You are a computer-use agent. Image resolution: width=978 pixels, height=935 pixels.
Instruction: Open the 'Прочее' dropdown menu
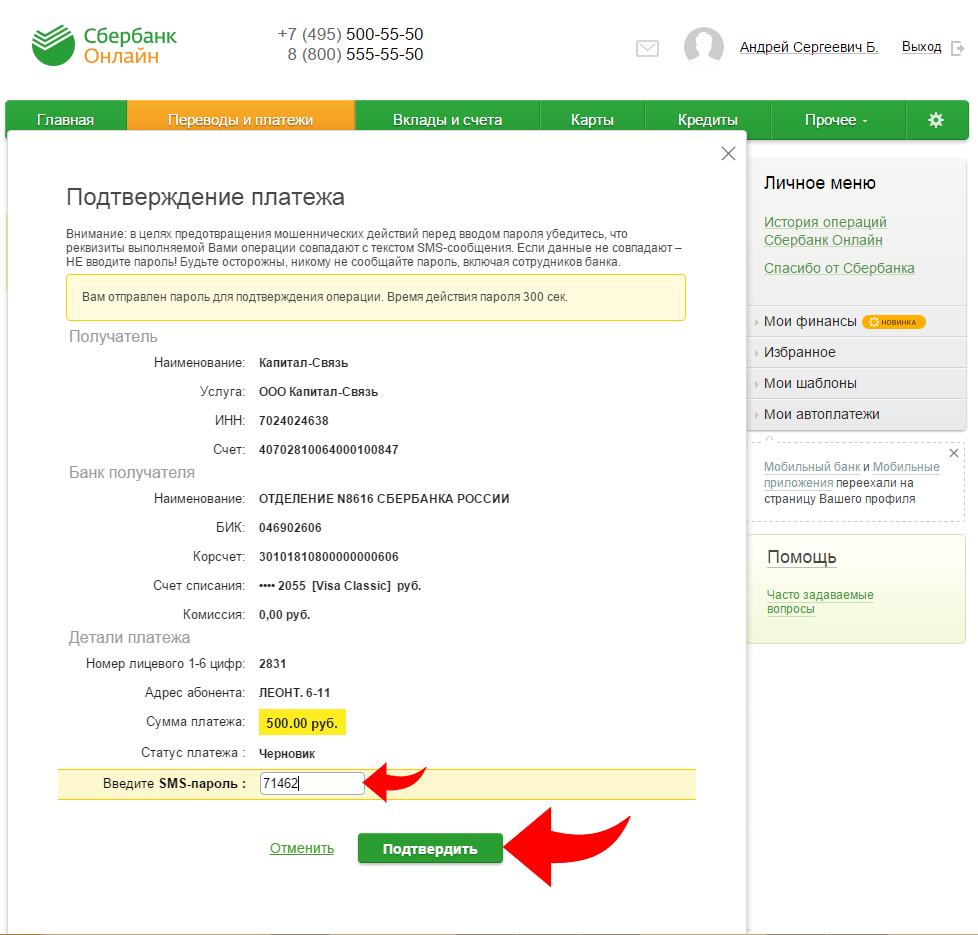tap(836, 120)
